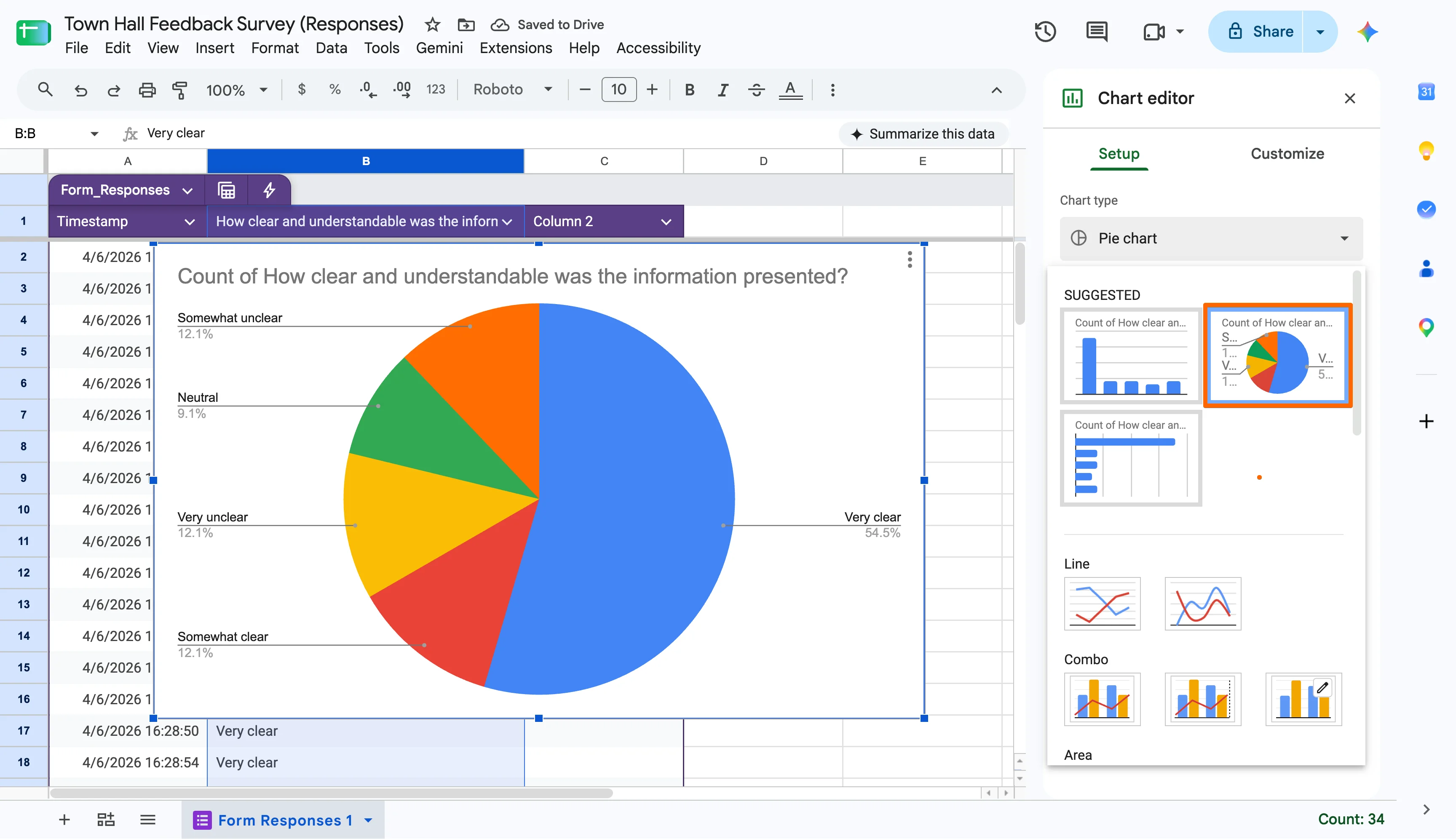Open Timestamp column dropdown arrow

(189, 222)
